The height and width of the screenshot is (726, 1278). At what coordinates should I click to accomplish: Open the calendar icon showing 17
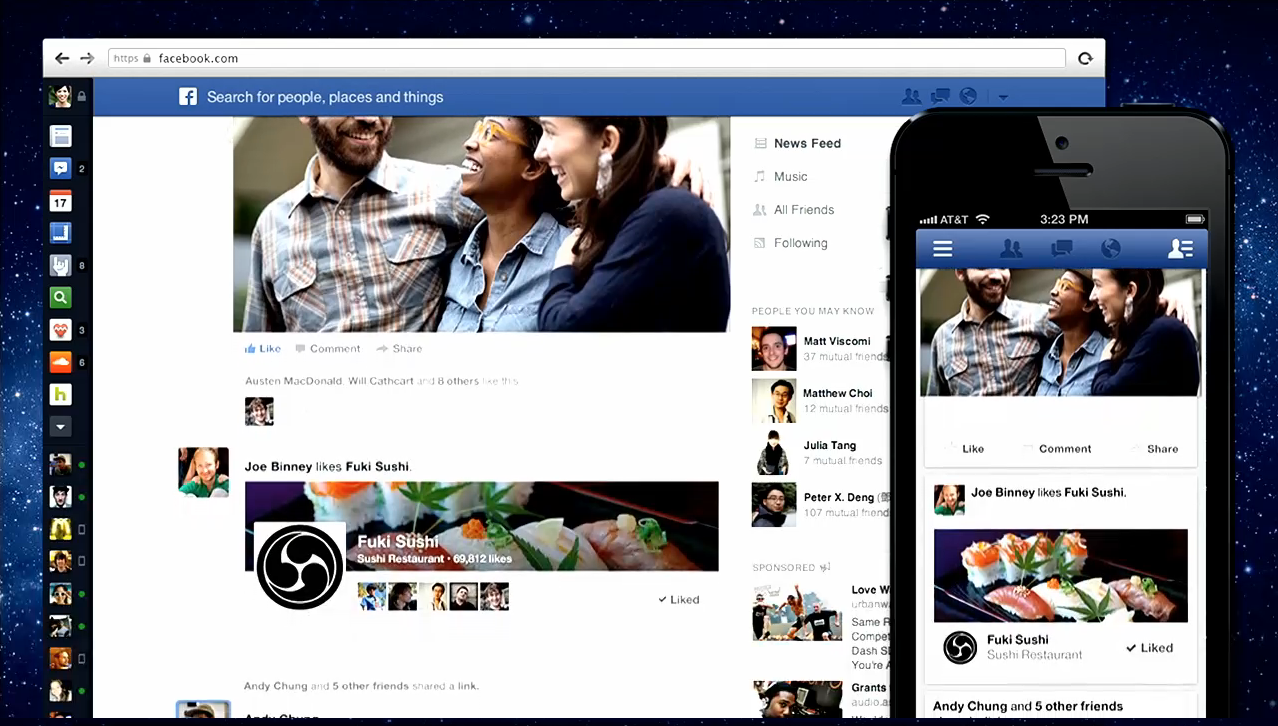(60, 202)
